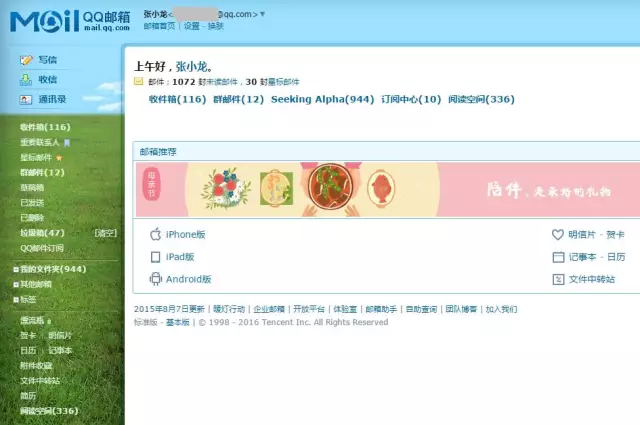Open the 通讯录 contacts card icon
The height and width of the screenshot is (425, 640).
tap(26, 99)
